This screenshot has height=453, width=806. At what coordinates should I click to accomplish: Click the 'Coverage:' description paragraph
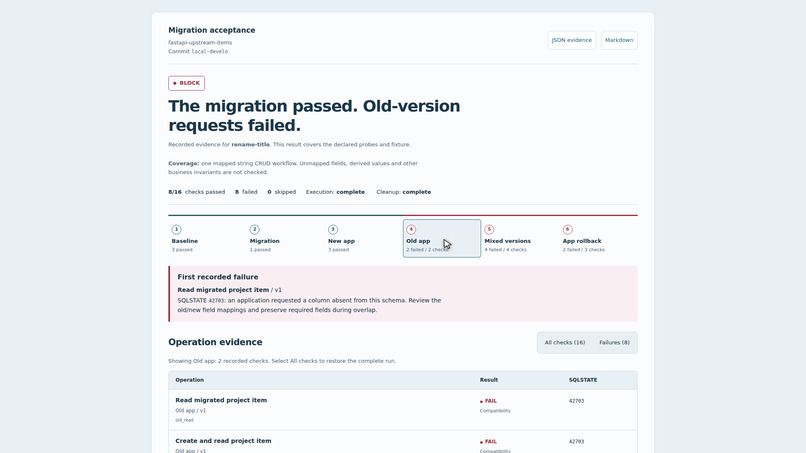[x=293, y=168]
